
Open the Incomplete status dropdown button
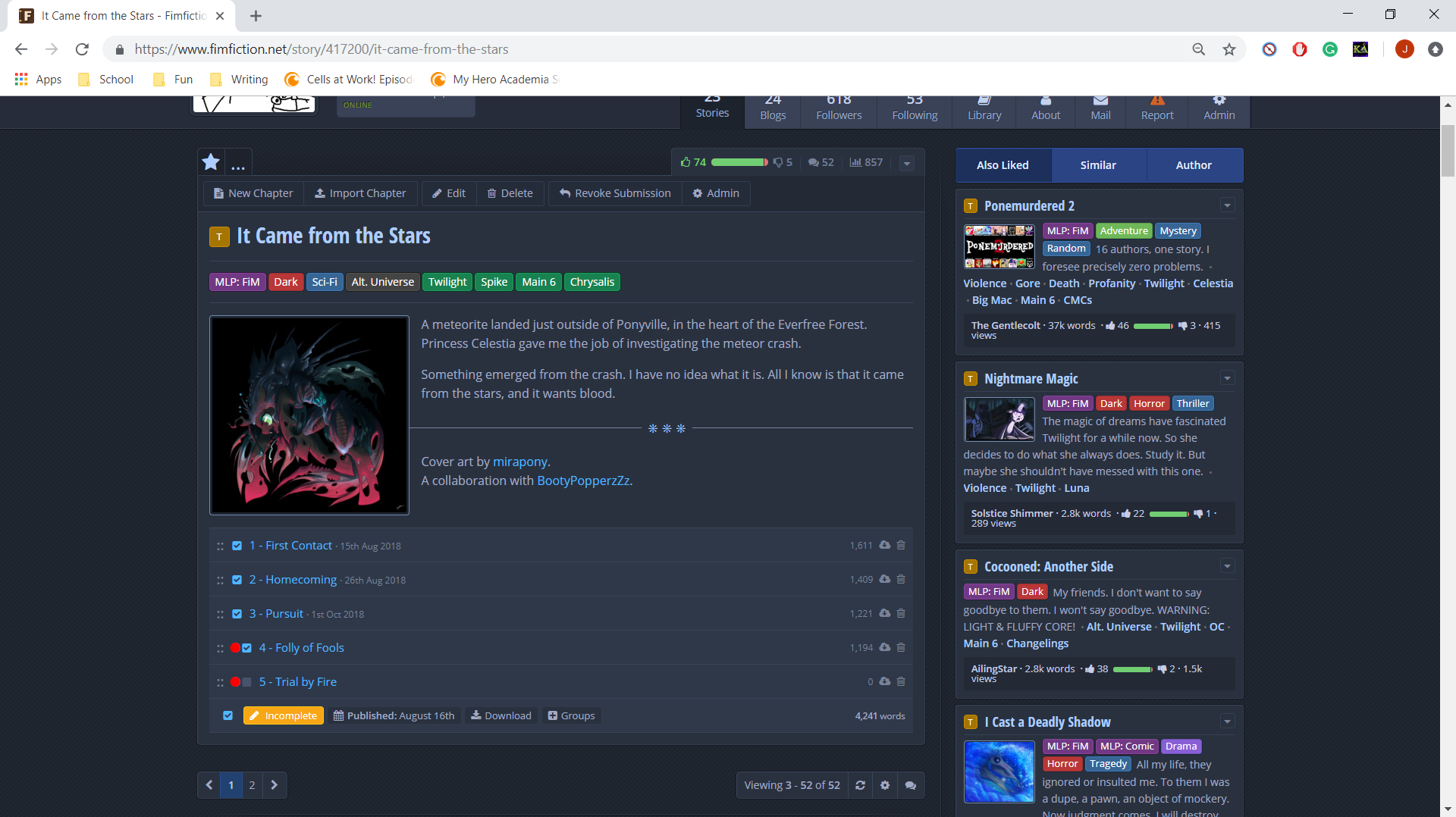pyautogui.click(x=284, y=715)
